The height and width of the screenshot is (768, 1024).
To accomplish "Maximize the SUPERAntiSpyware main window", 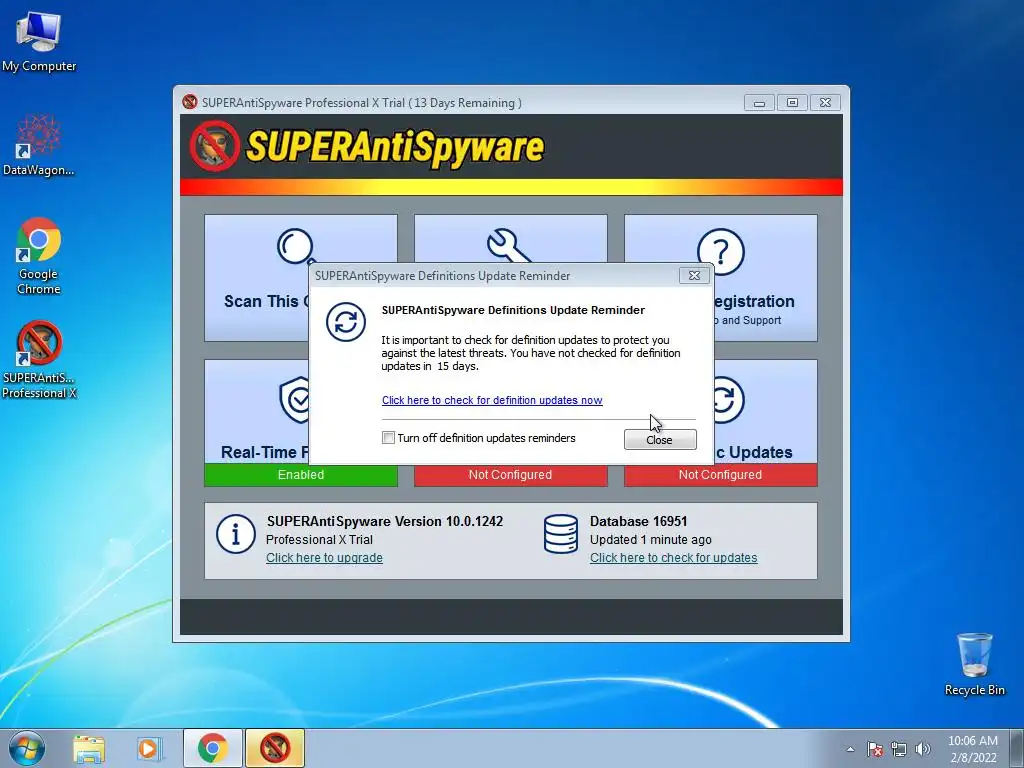I will pyautogui.click(x=792, y=103).
